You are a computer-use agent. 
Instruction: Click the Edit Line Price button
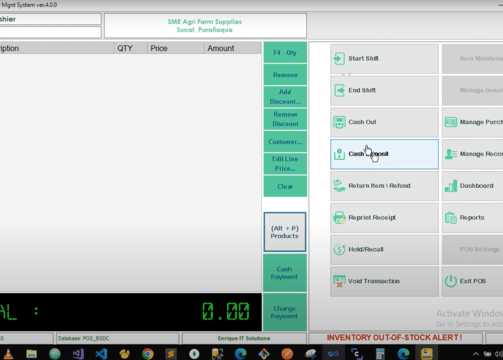pos(285,164)
